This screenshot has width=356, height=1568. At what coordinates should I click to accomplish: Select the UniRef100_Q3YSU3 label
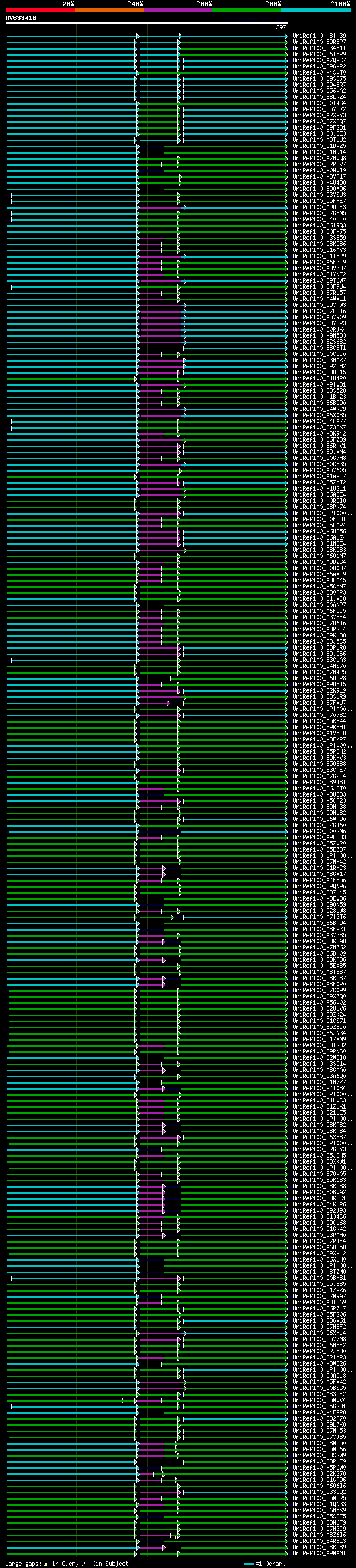coord(319,195)
